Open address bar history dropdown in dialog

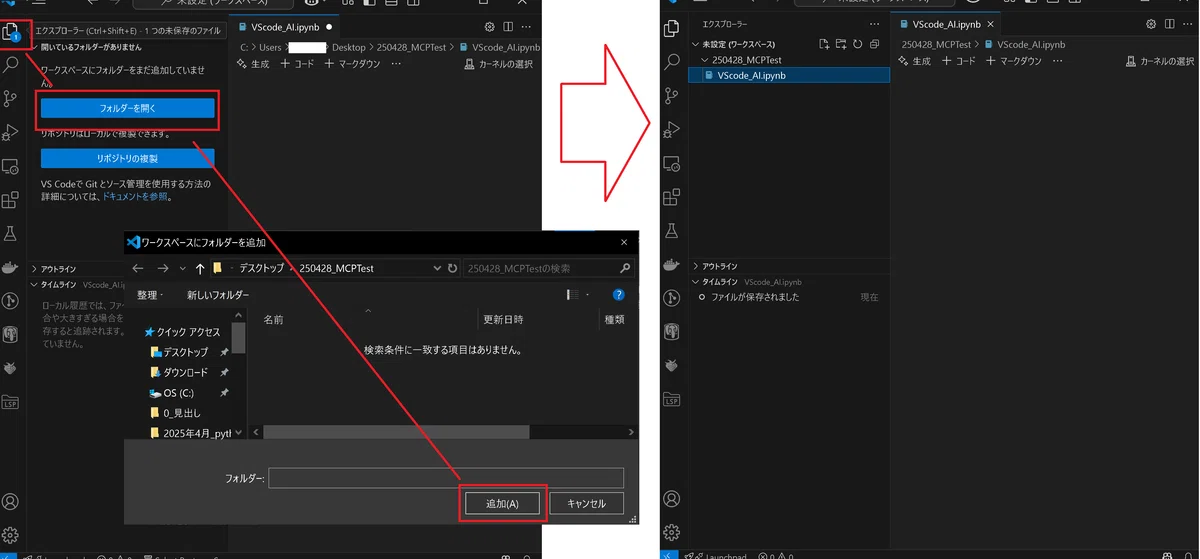437,268
